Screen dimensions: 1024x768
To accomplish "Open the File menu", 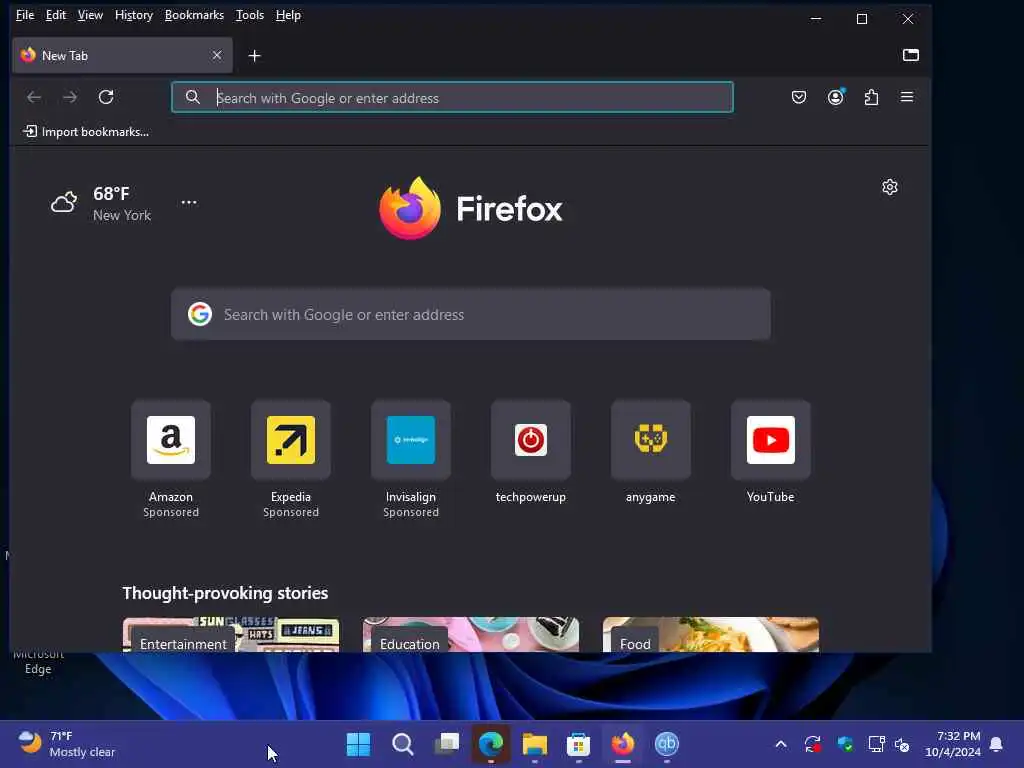I will pos(25,15).
